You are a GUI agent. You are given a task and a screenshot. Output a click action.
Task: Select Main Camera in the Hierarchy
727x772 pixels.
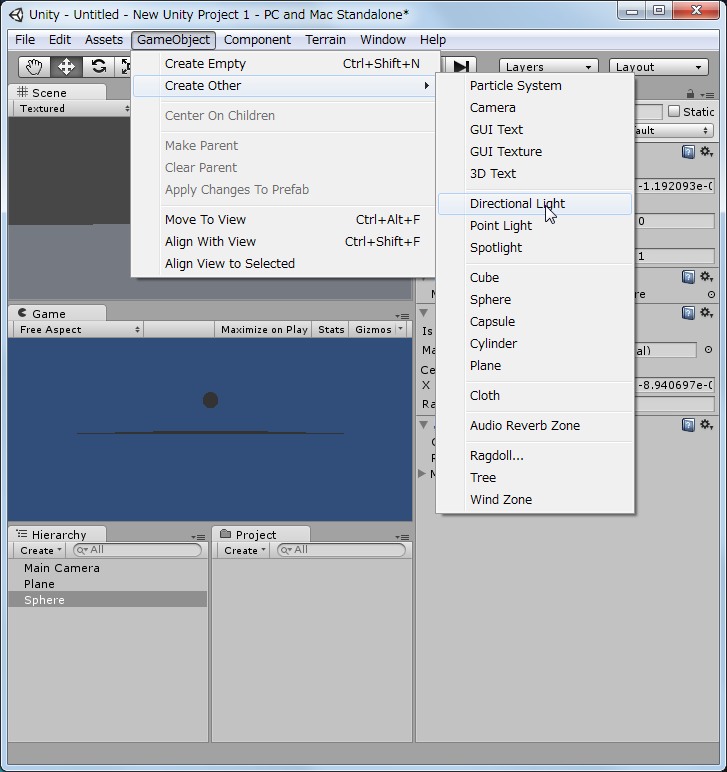(x=62, y=568)
